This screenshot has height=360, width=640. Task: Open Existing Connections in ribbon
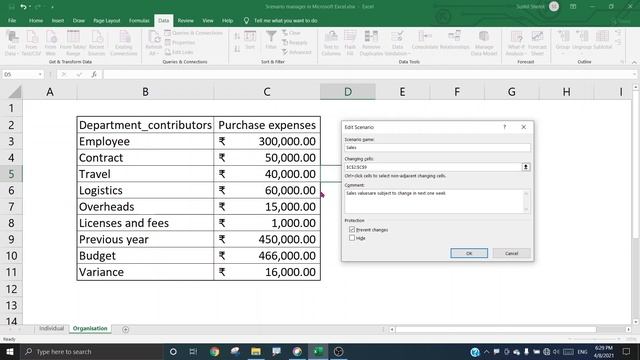[124, 43]
